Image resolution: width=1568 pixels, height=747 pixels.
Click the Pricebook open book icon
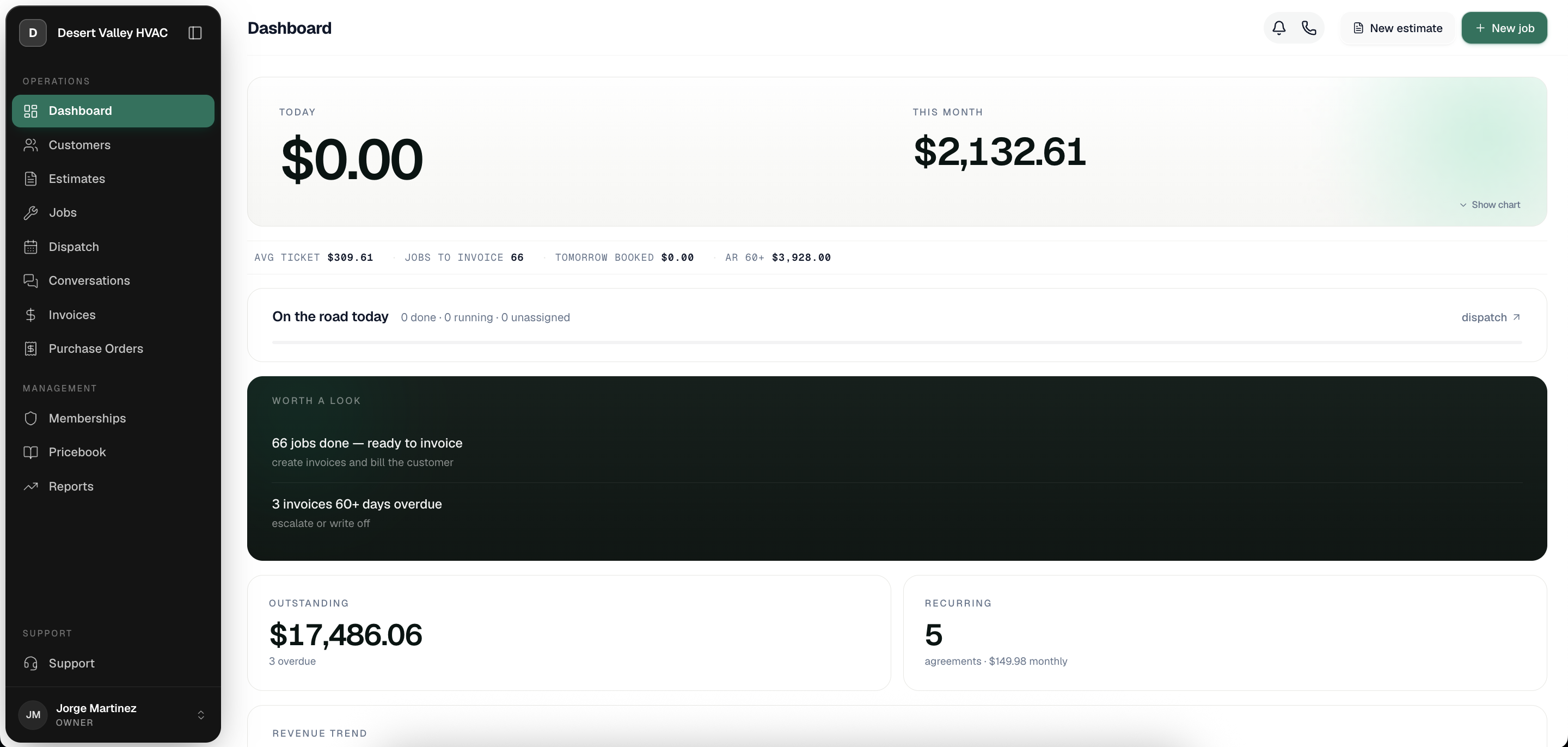tap(30, 452)
